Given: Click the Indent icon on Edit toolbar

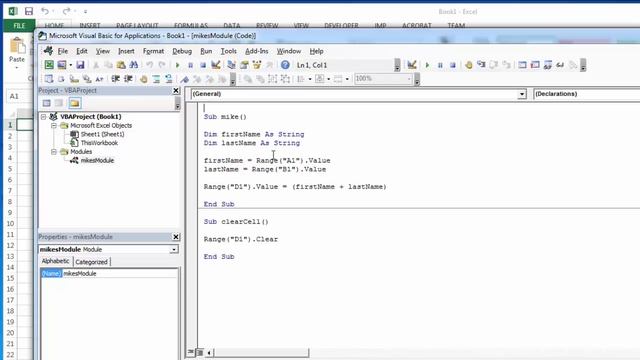Looking at the screenshot, I should [x=116, y=79].
